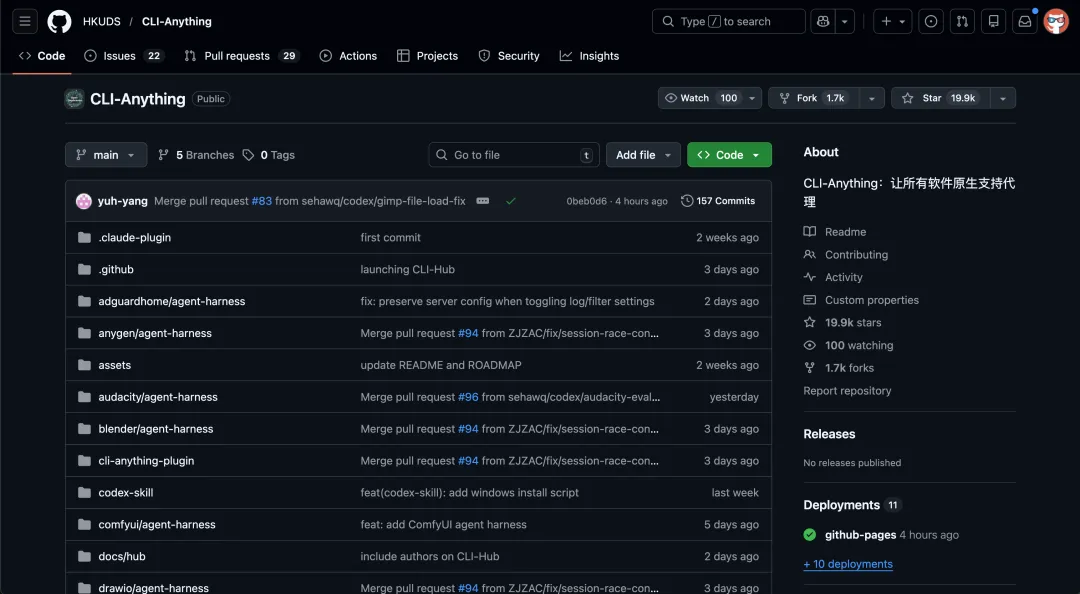This screenshot has width=1080, height=594.
Task: Click the Type / to search field
Action: coord(729,21)
